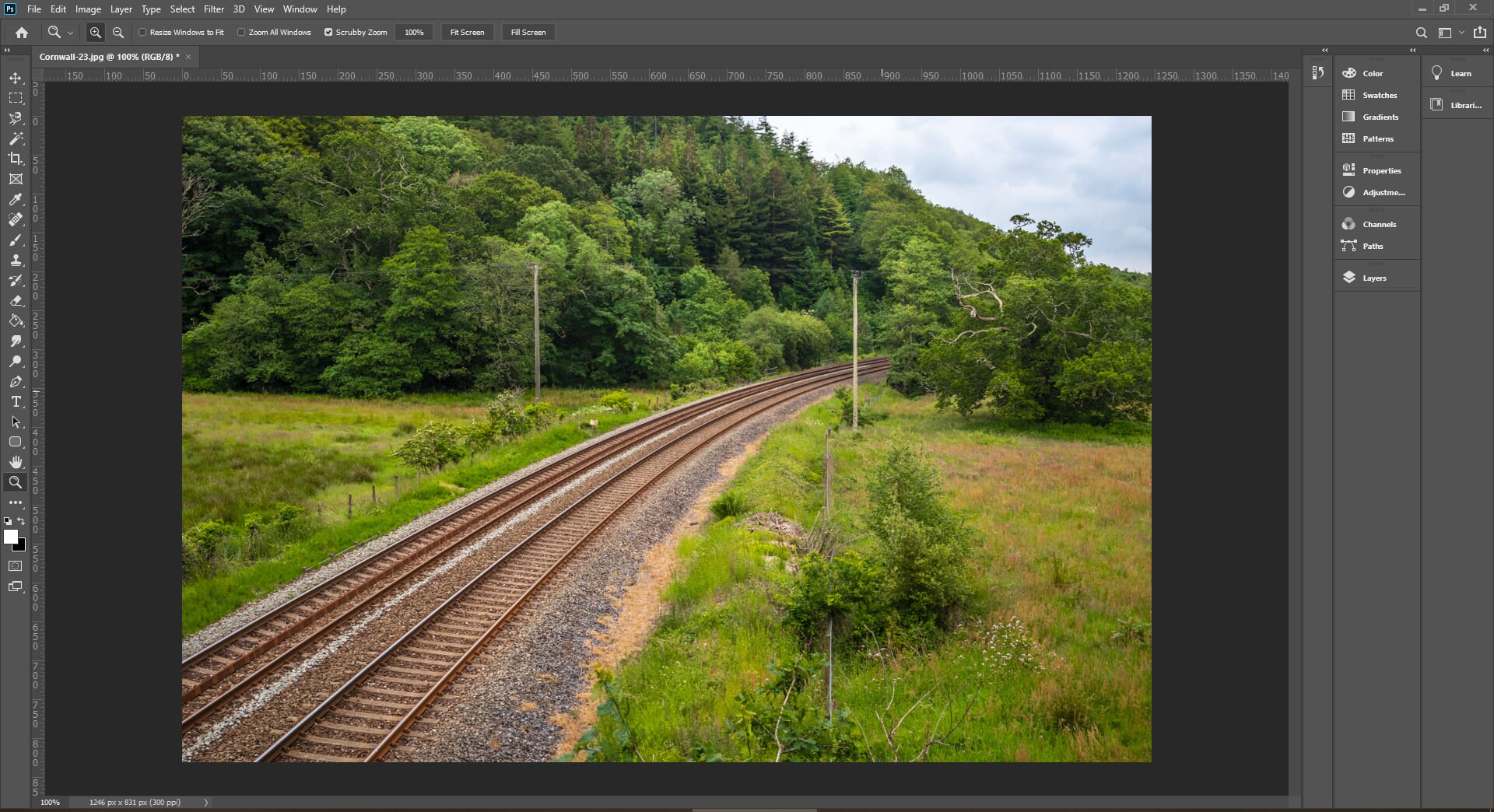This screenshot has width=1494, height=812.
Task: Enable Resize Windows to Fit checkbox
Action: pyautogui.click(x=142, y=33)
